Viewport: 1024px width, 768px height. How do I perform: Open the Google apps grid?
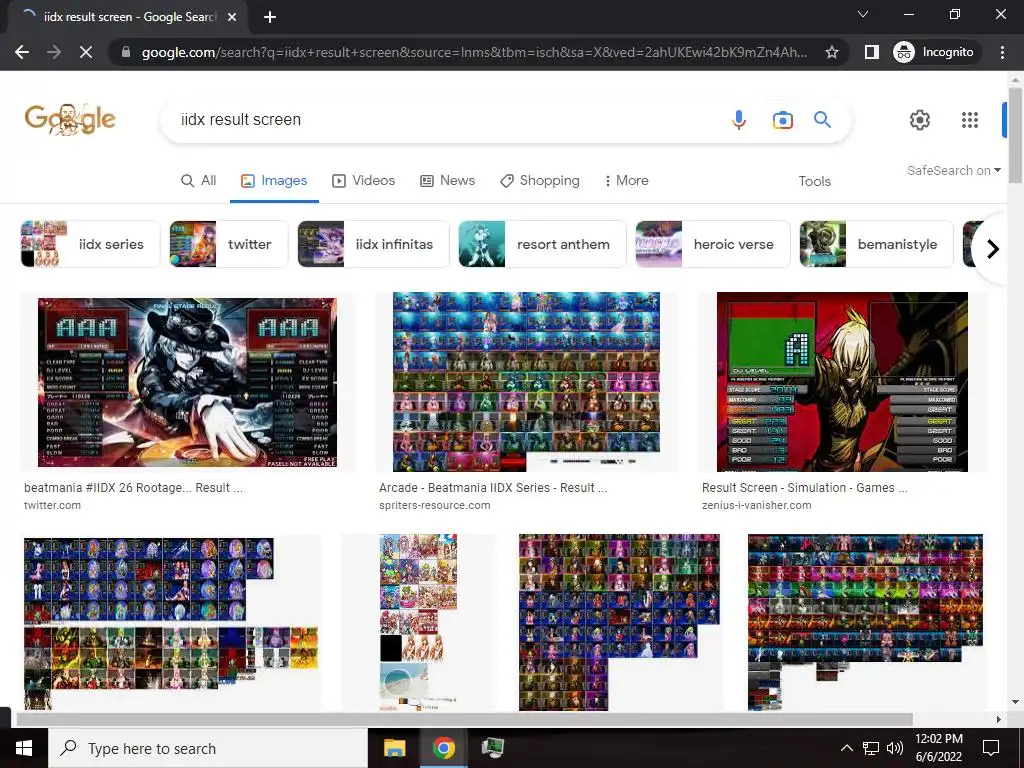pyautogui.click(x=970, y=120)
